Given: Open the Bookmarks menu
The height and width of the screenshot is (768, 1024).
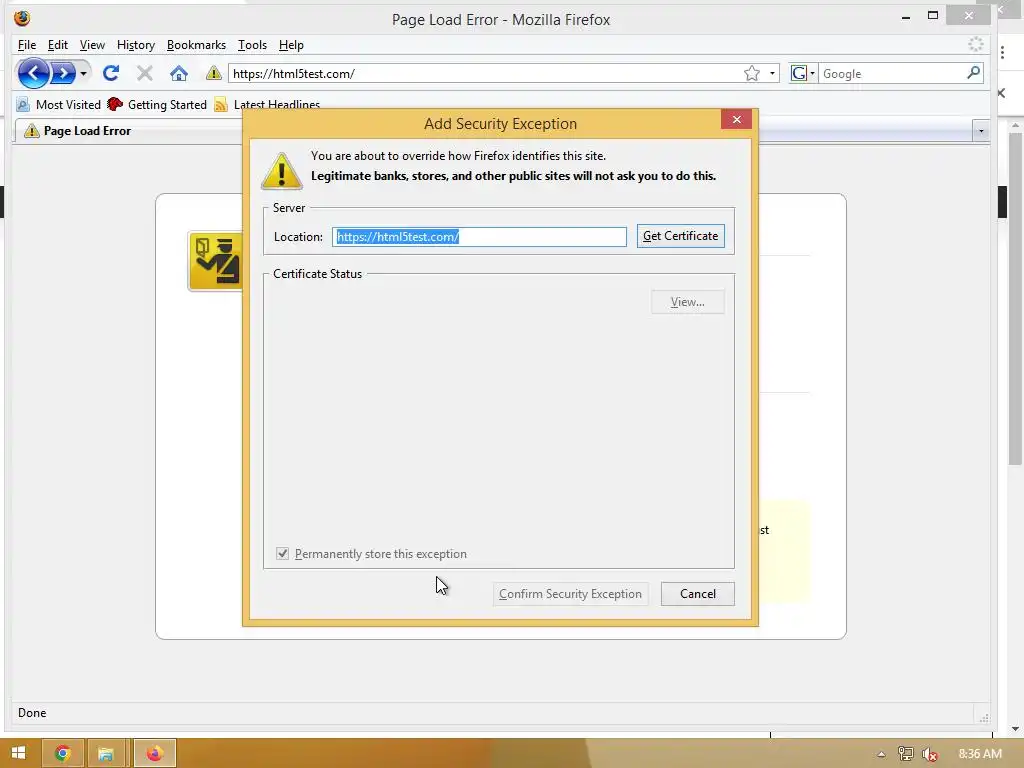Looking at the screenshot, I should pos(196,45).
